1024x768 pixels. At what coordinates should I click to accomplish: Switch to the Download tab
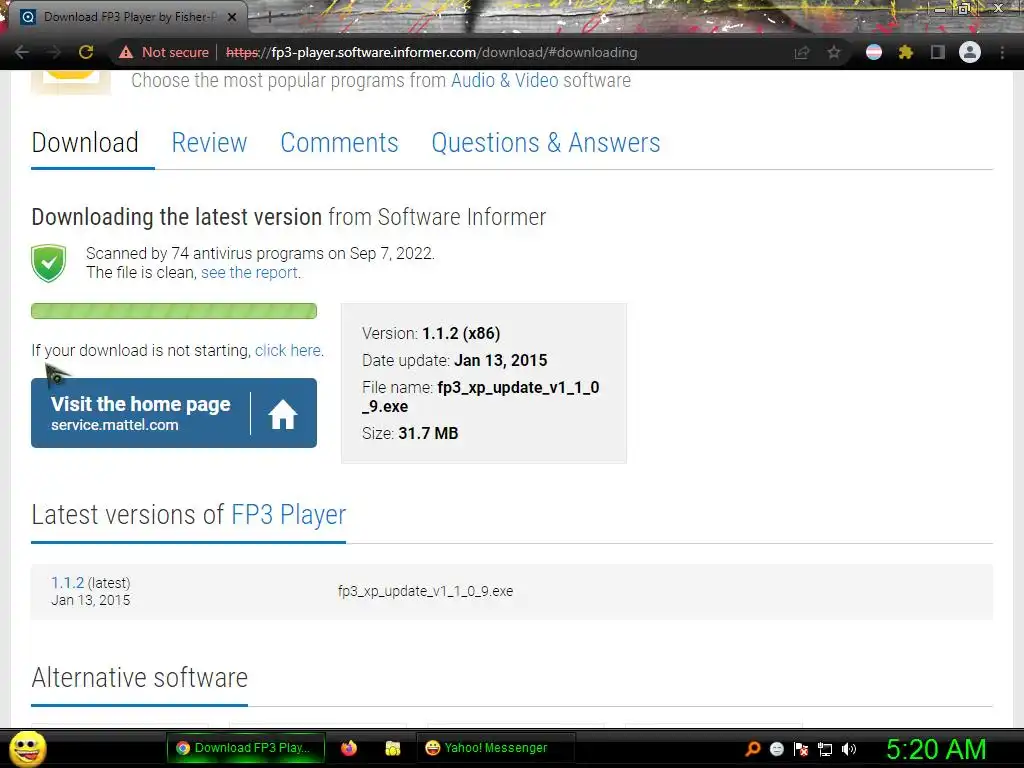[85, 142]
